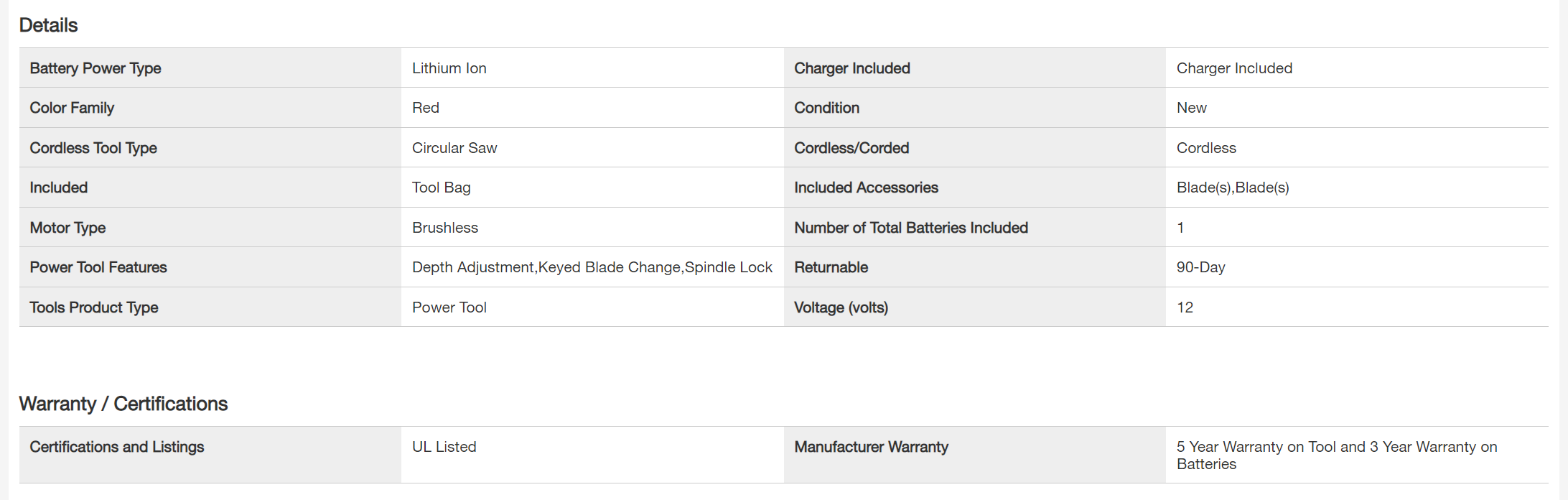Select the Tool Bag value

[442, 187]
